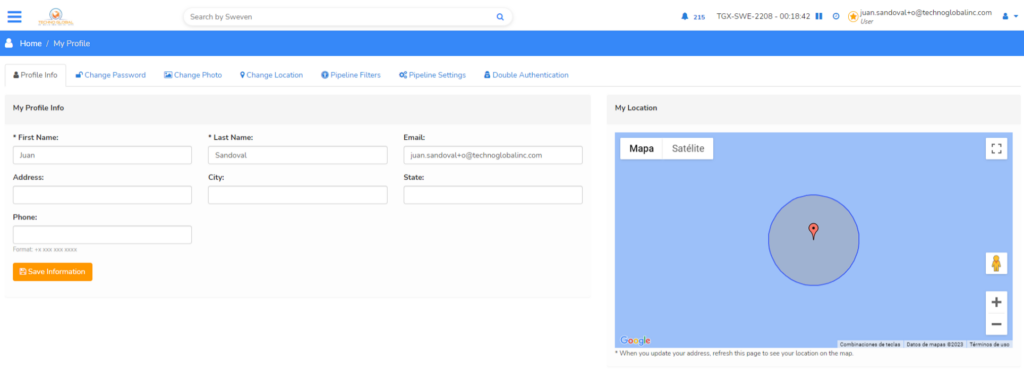Click the First Name input field
The width and height of the screenshot is (1024, 386).
[x=103, y=155]
